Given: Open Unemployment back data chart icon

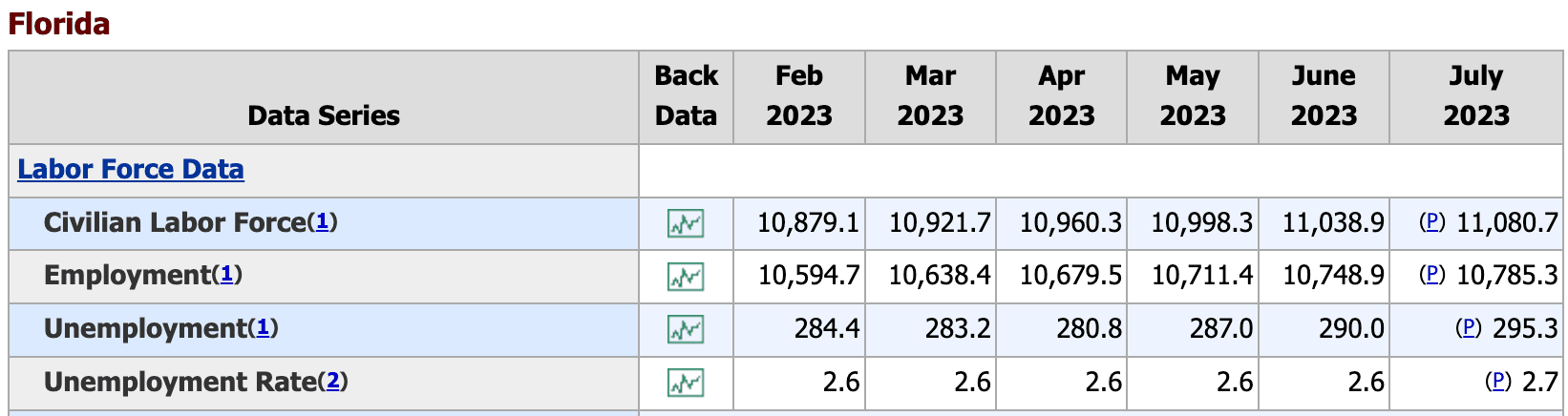Looking at the screenshot, I should 686,330.
